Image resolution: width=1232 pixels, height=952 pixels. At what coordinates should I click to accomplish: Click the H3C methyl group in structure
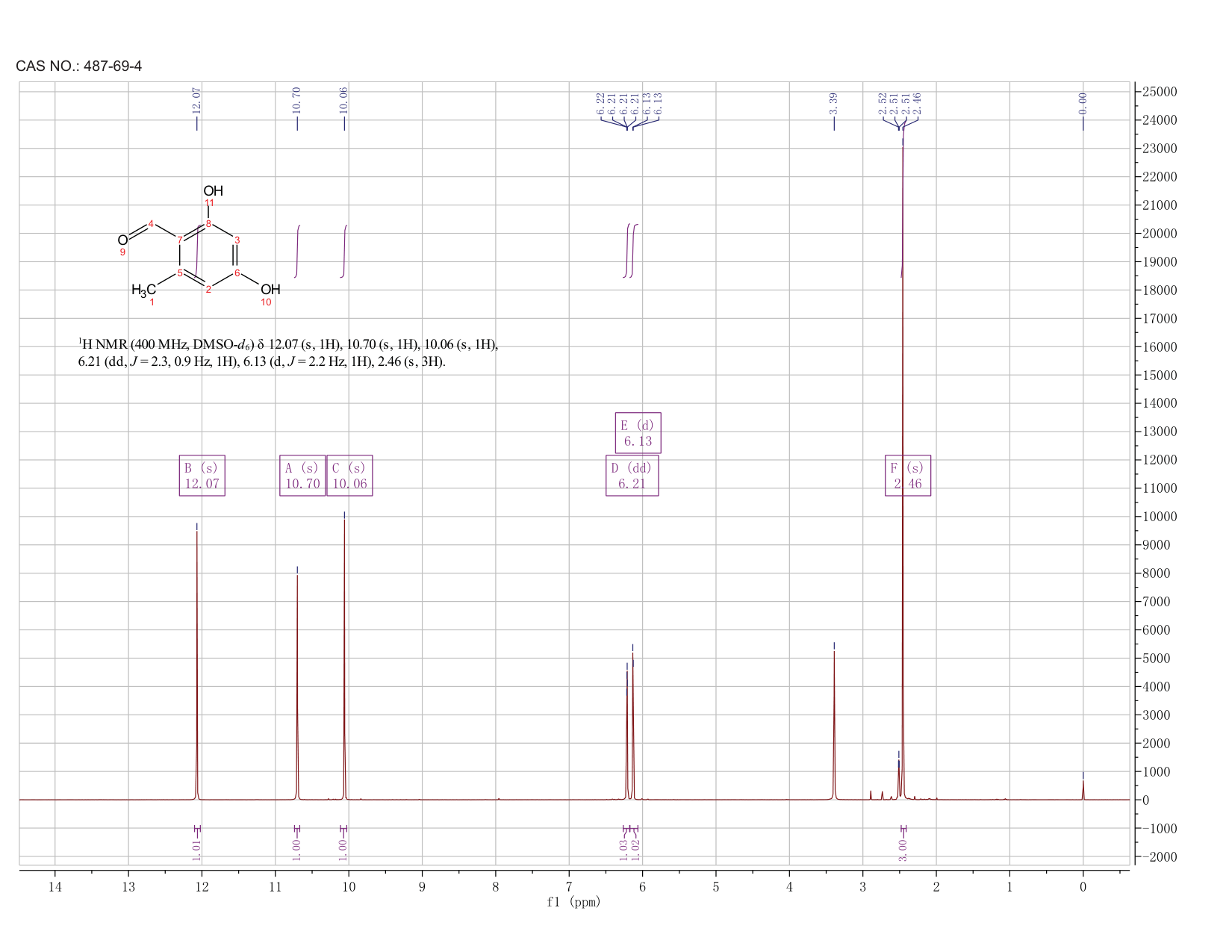(144, 290)
